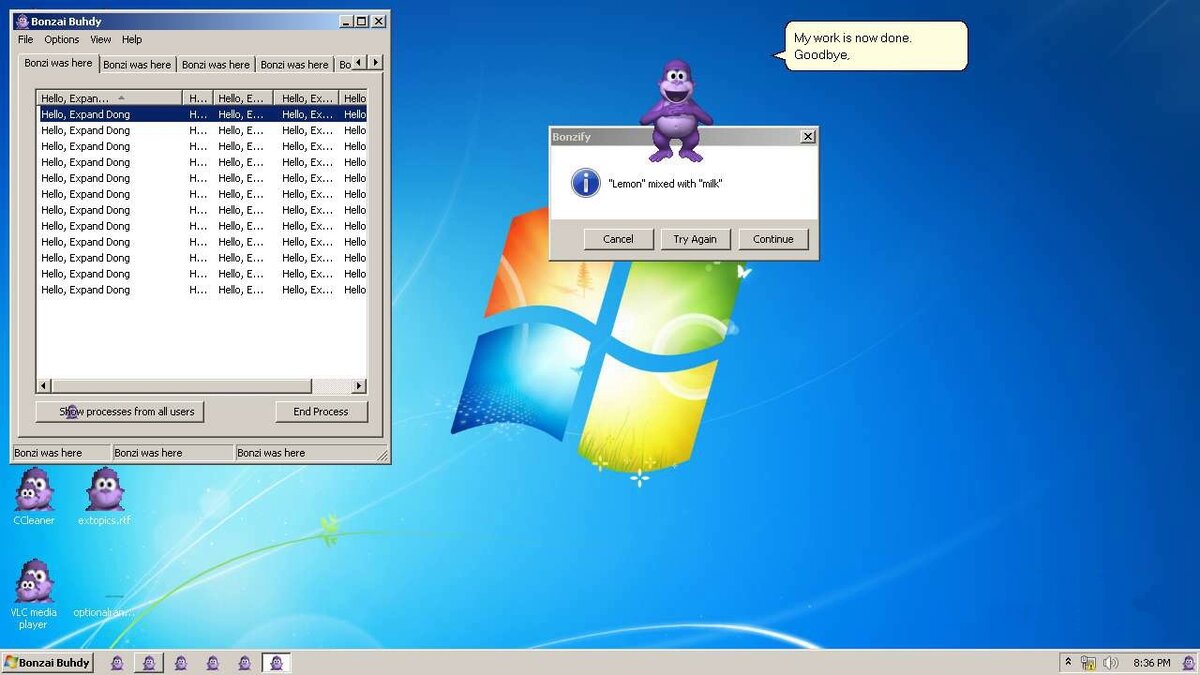The height and width of the screenshot is (675, 1200).
Task: Click Continue in the Bonzify dialog
Action: pos(771,239)
